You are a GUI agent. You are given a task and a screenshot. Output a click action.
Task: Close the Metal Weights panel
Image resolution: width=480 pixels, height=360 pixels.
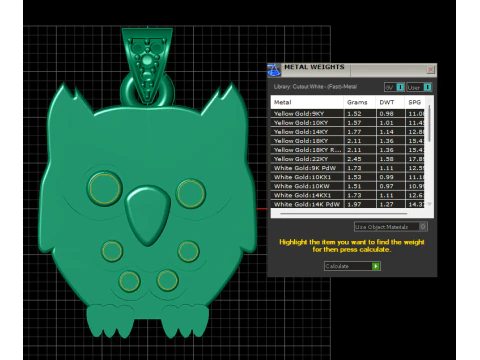(430, 69)
